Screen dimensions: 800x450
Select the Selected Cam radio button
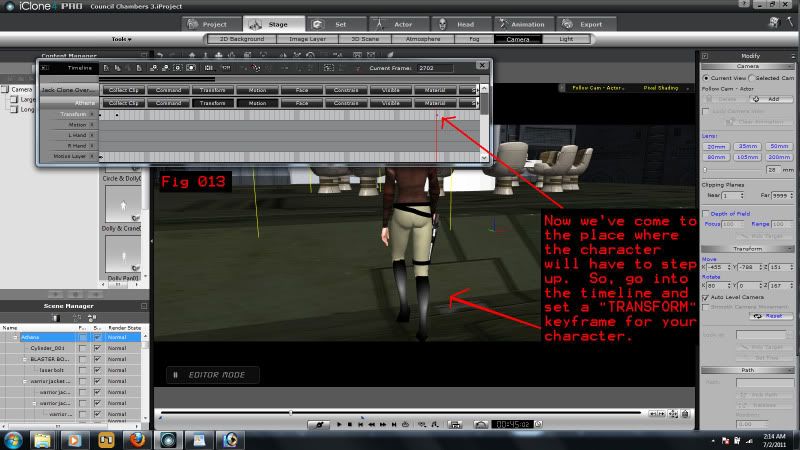(x=751, y=78)
